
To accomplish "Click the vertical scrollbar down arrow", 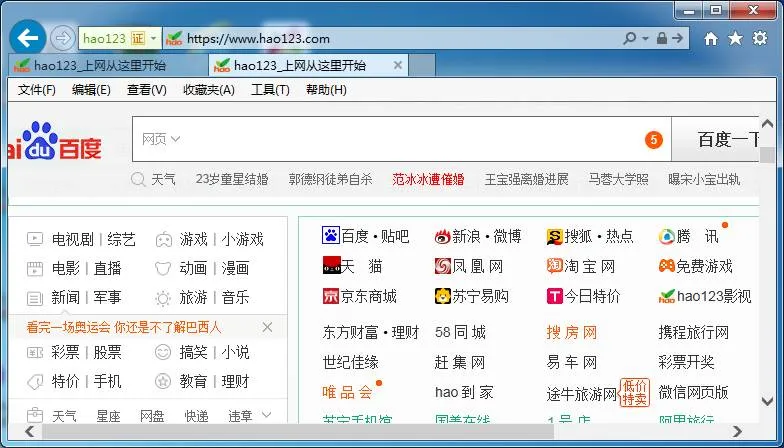I will pos(768,400).
